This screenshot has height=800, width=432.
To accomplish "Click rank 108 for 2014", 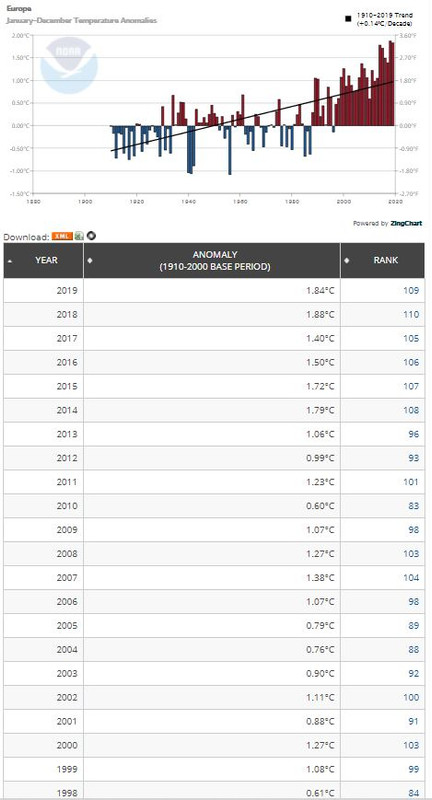I will 411,411.
